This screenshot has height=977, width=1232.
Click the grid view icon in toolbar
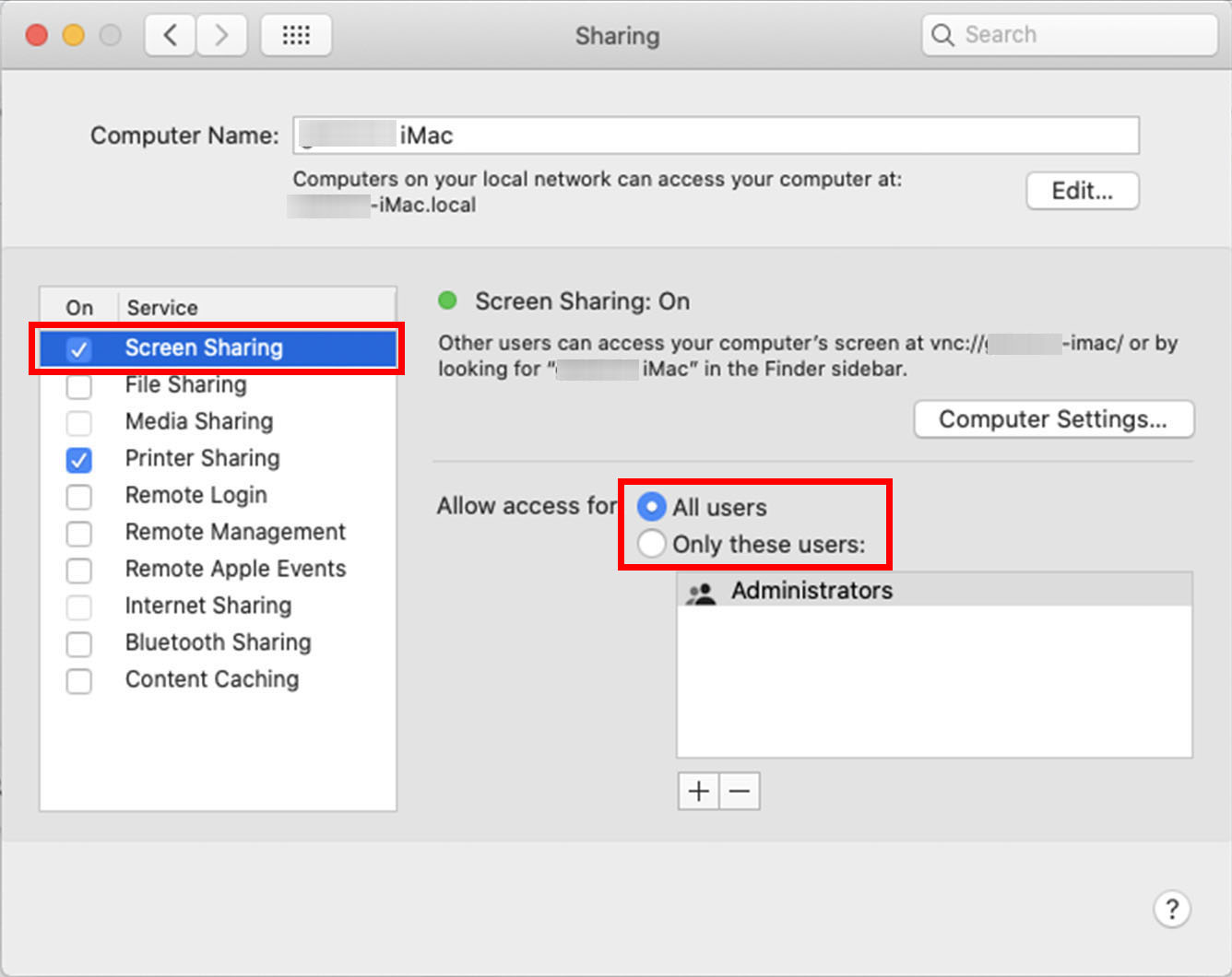coord(296,34)
